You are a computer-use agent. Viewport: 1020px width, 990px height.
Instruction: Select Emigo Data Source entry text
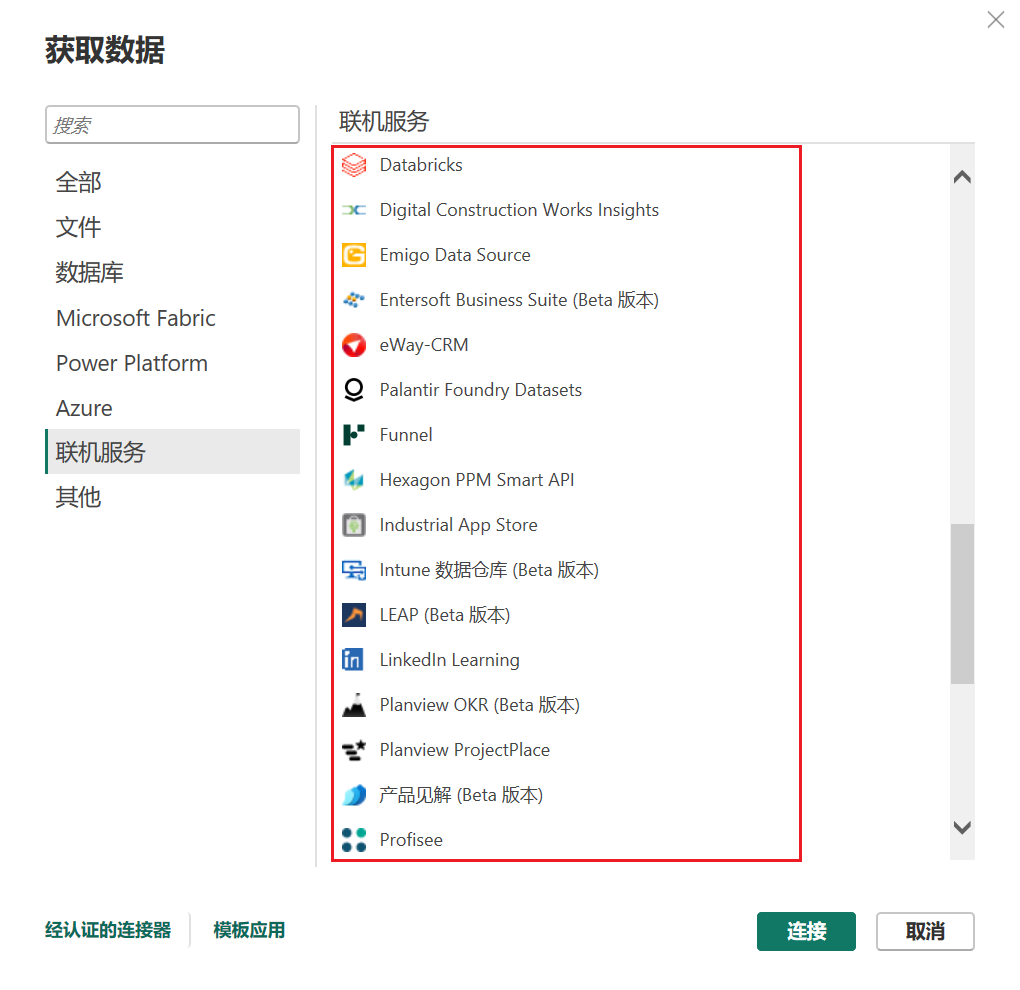pyautogui.click(x=455, y=255)
